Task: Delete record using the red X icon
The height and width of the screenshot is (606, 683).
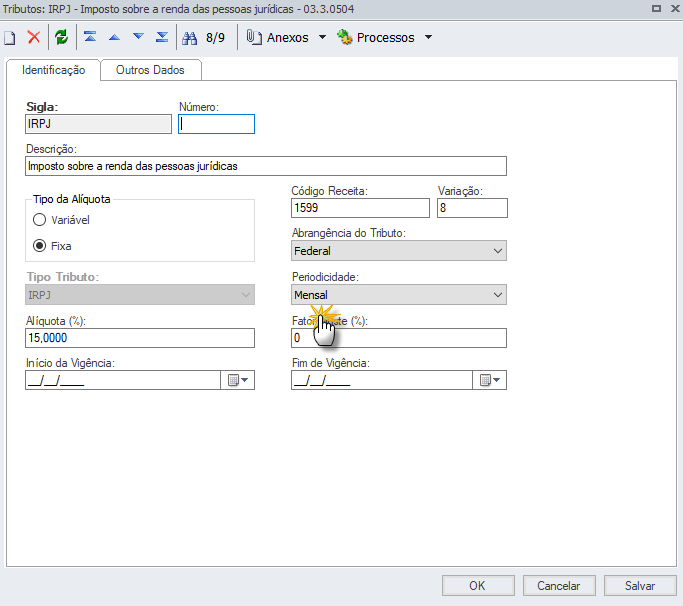Action: click(x=34, y=37)
